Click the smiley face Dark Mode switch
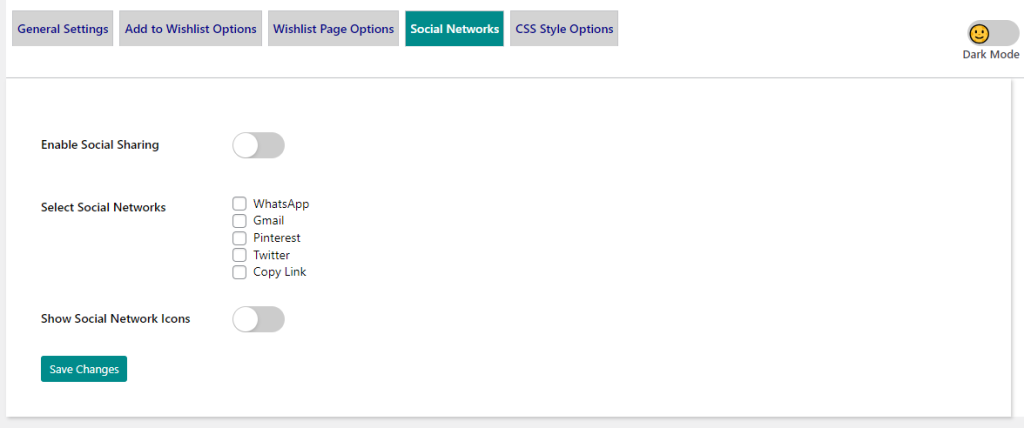 pos(992,33)
